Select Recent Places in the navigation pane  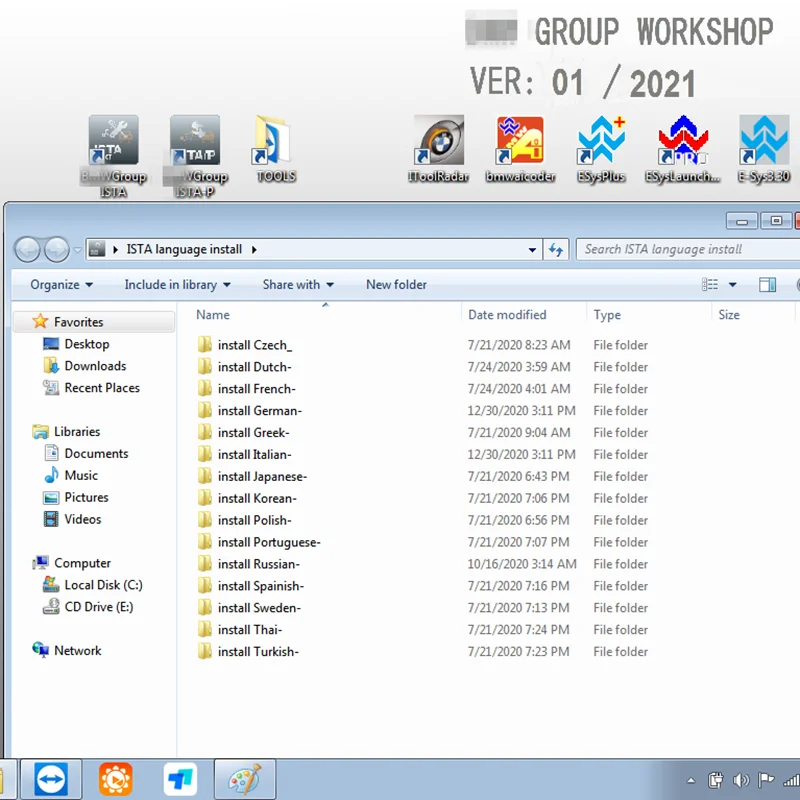pyautogui.click(x=102, y=388)
